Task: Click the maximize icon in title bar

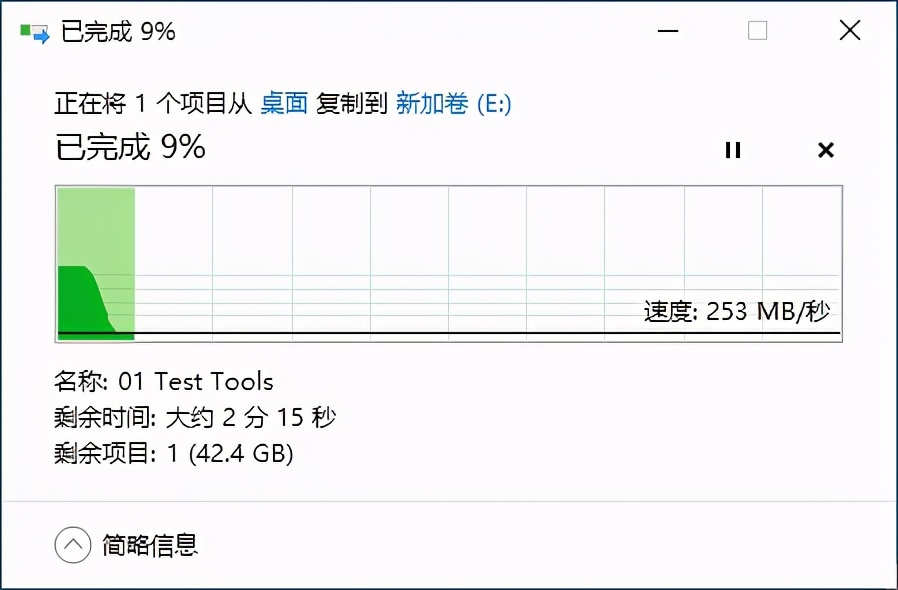Action: (757, 31)
